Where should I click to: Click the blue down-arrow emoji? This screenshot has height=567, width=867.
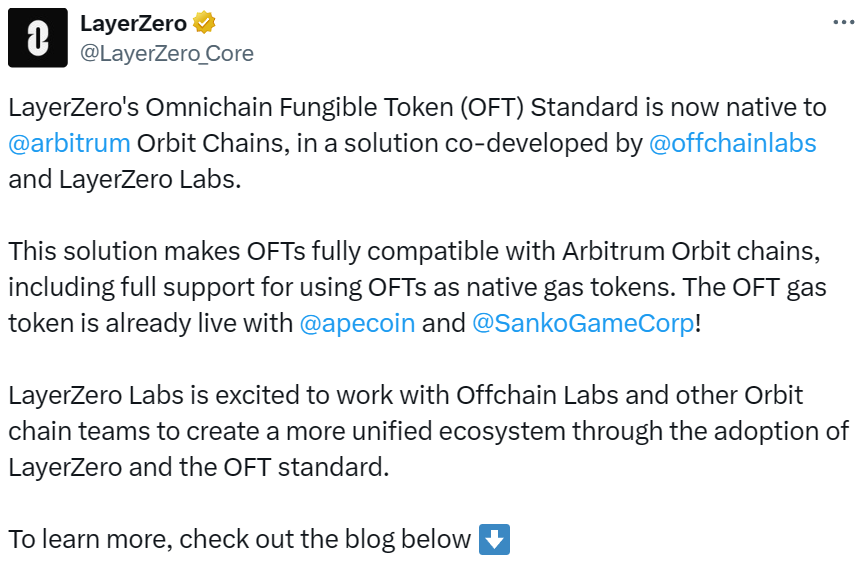[x=495, y=540]
